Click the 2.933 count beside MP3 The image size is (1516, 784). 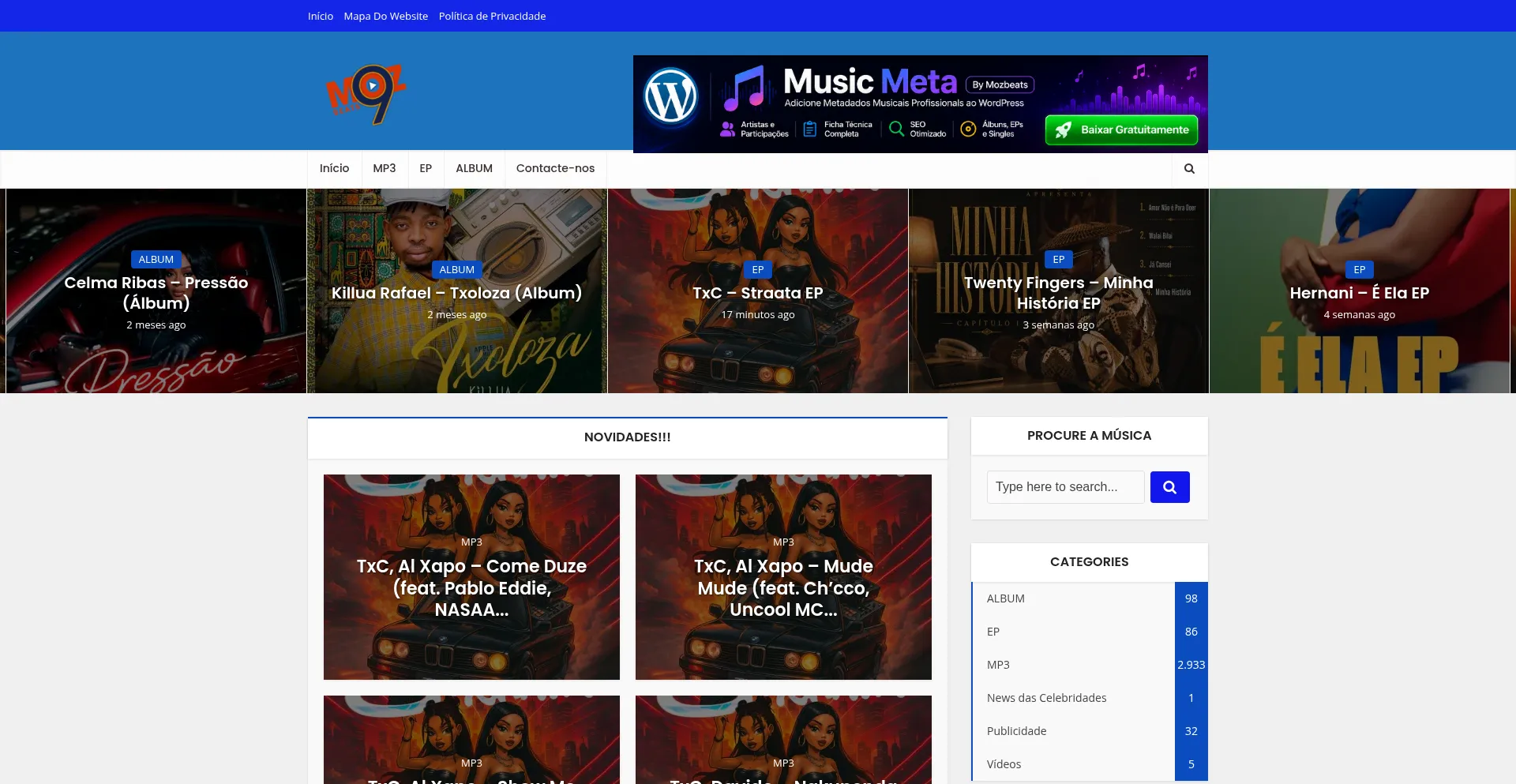point(1191,665)
